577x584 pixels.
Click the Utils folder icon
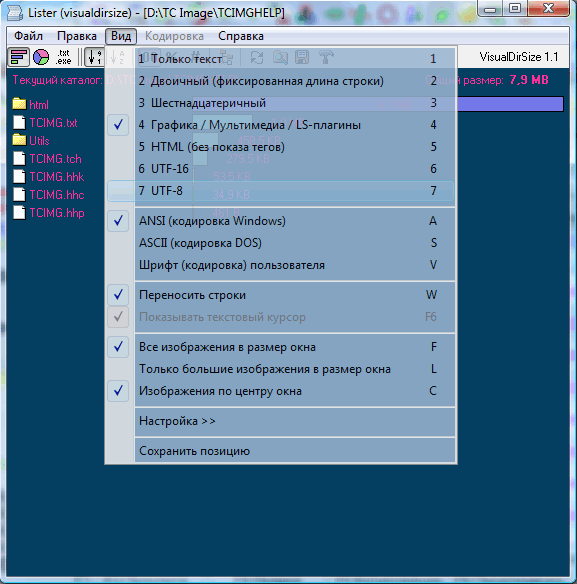(x=19, y=140)
